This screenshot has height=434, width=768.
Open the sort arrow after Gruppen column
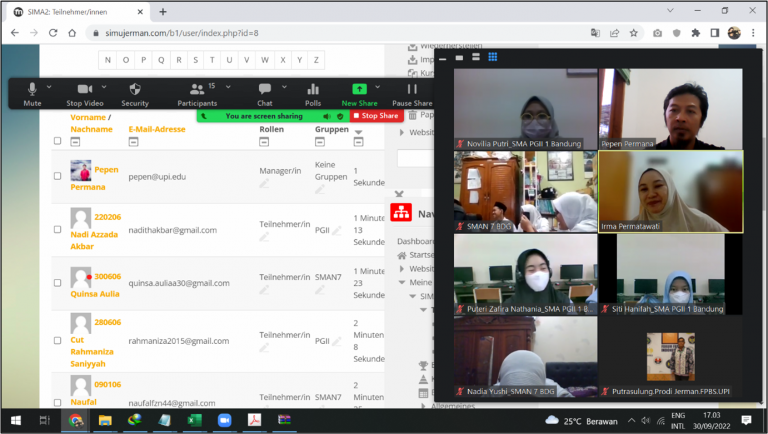358,132
